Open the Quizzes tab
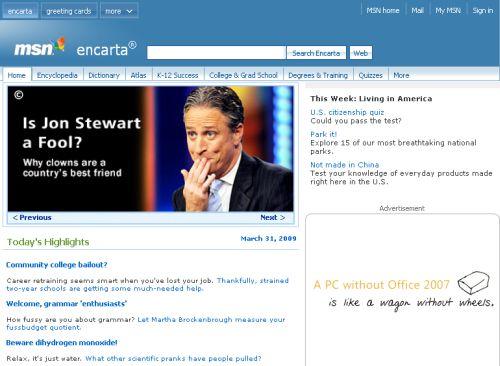Viewport: 500px width, 366px height. tap(370, 75)
